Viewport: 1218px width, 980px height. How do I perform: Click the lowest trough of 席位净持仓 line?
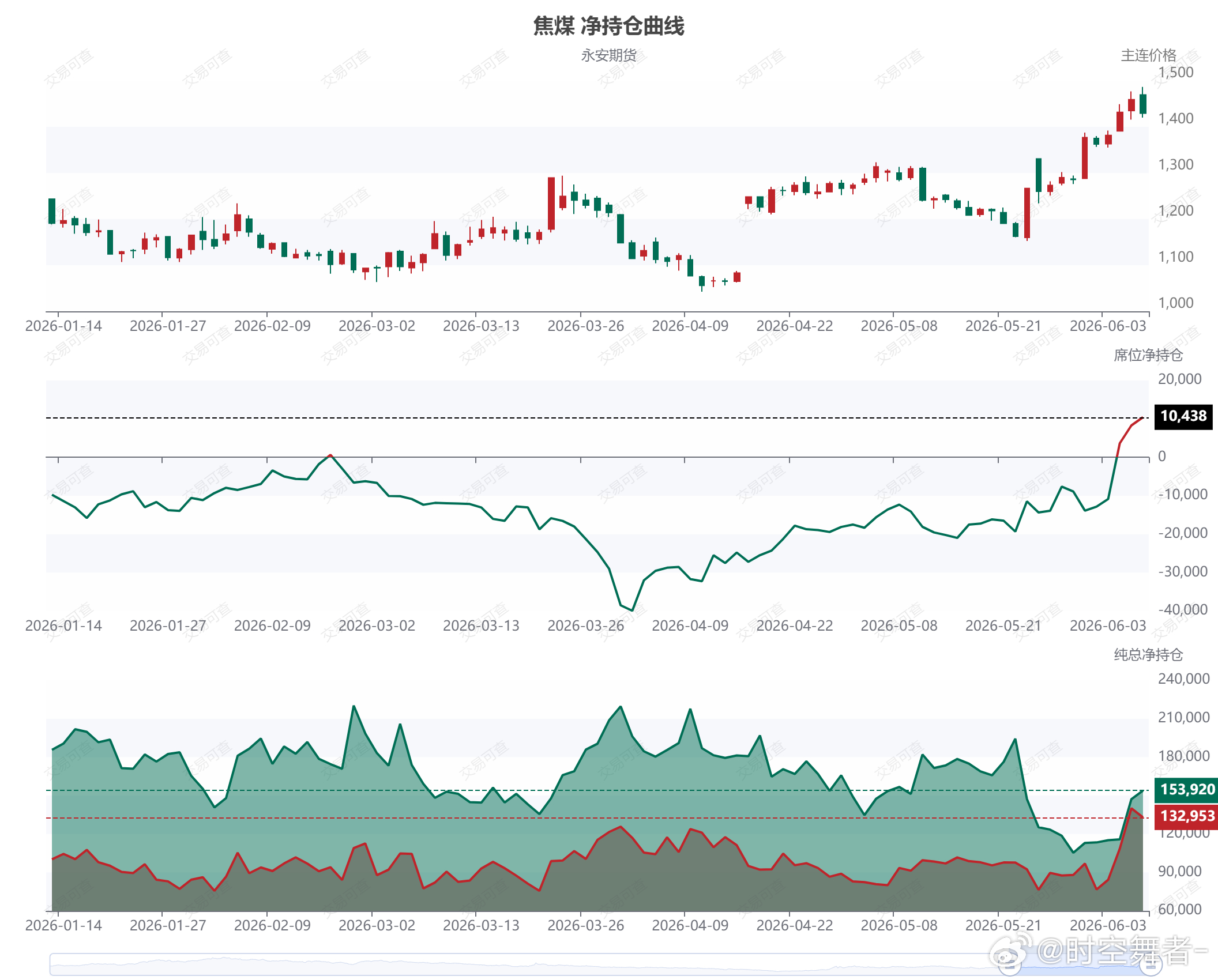[633, 609]
